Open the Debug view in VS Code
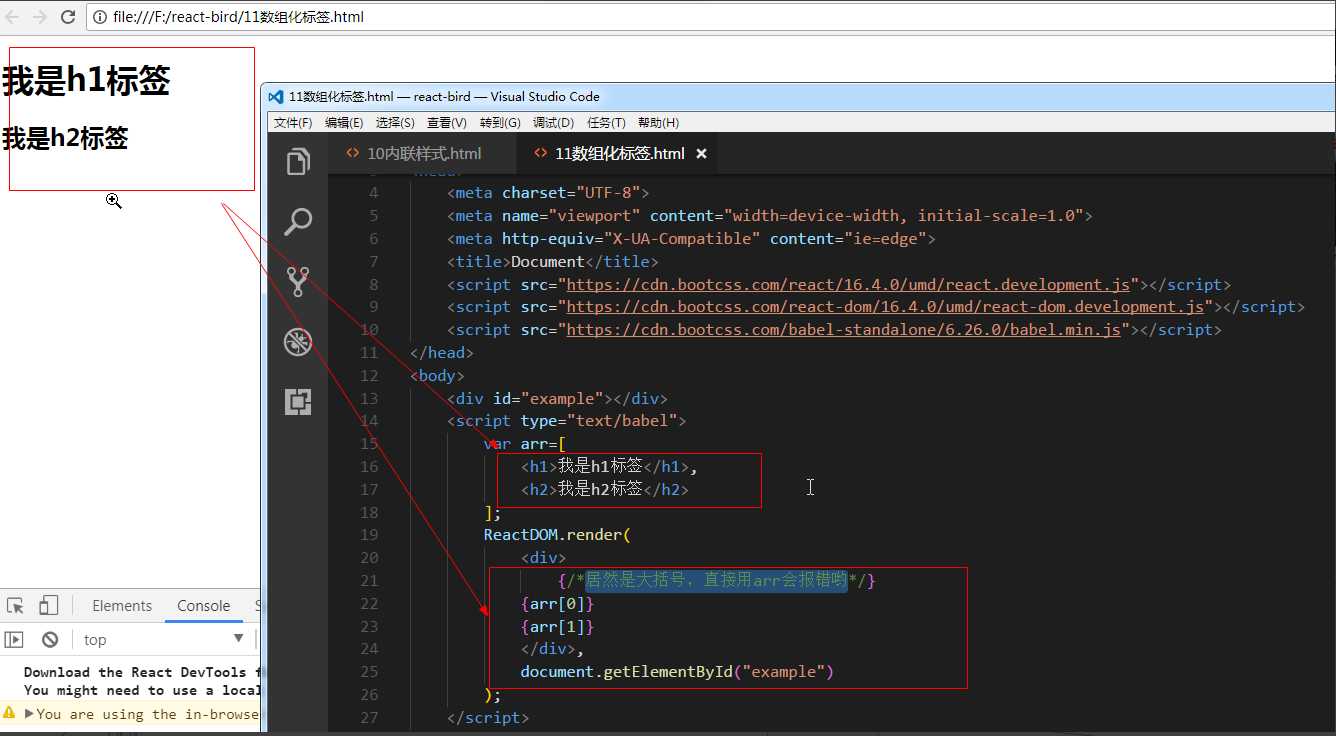1336x736 pixels. pyautogui.click(x=298, y=342)
